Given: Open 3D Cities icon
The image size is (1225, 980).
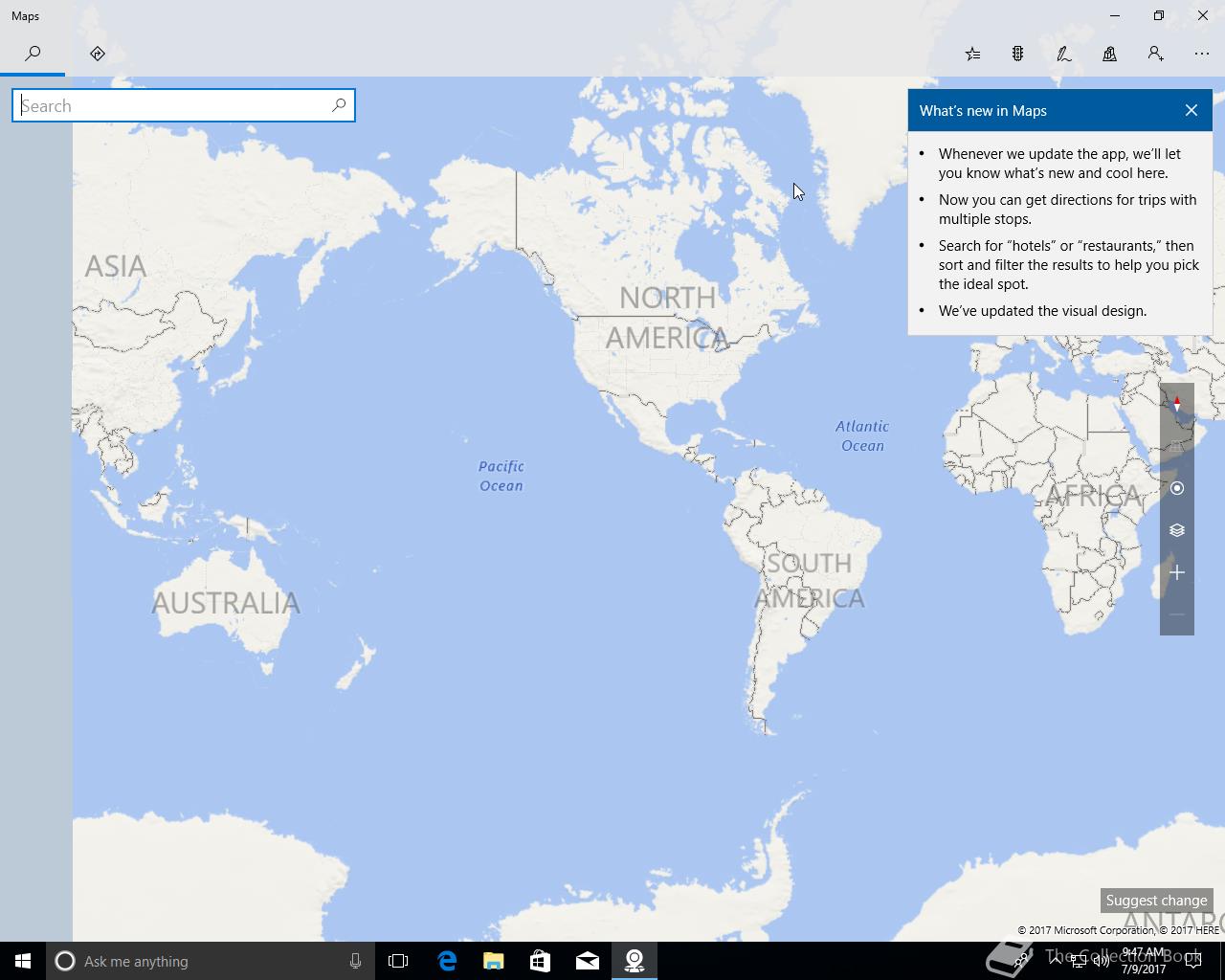Looking at the screenshot, I should [x=1110, y=54].
